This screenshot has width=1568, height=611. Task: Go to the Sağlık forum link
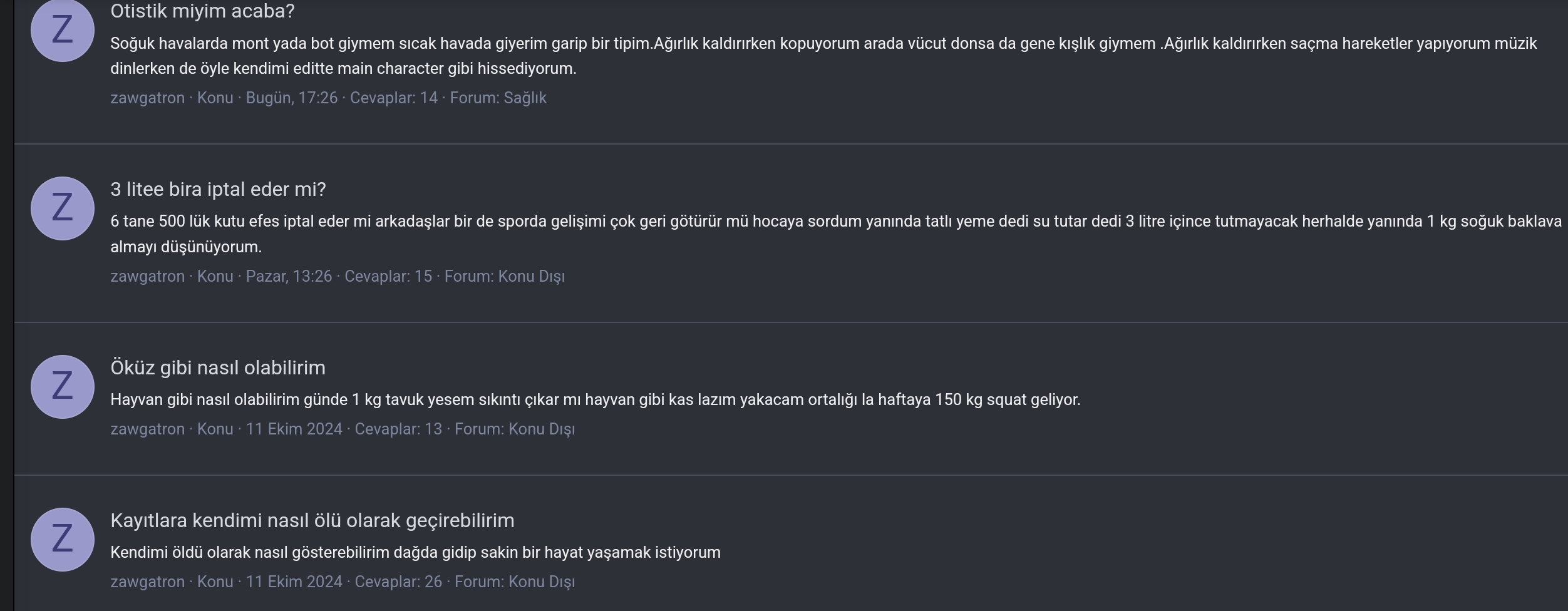pos(525,98)
